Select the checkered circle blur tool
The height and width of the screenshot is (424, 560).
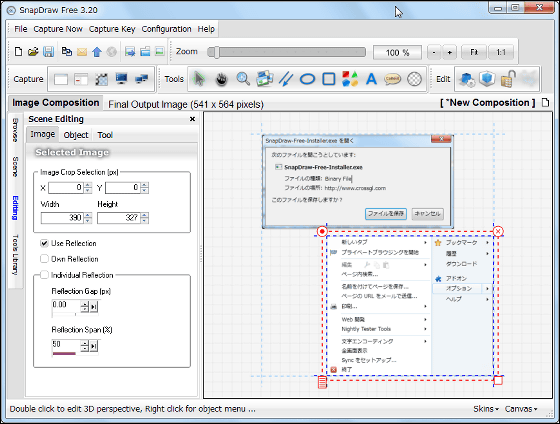[415, 79]
